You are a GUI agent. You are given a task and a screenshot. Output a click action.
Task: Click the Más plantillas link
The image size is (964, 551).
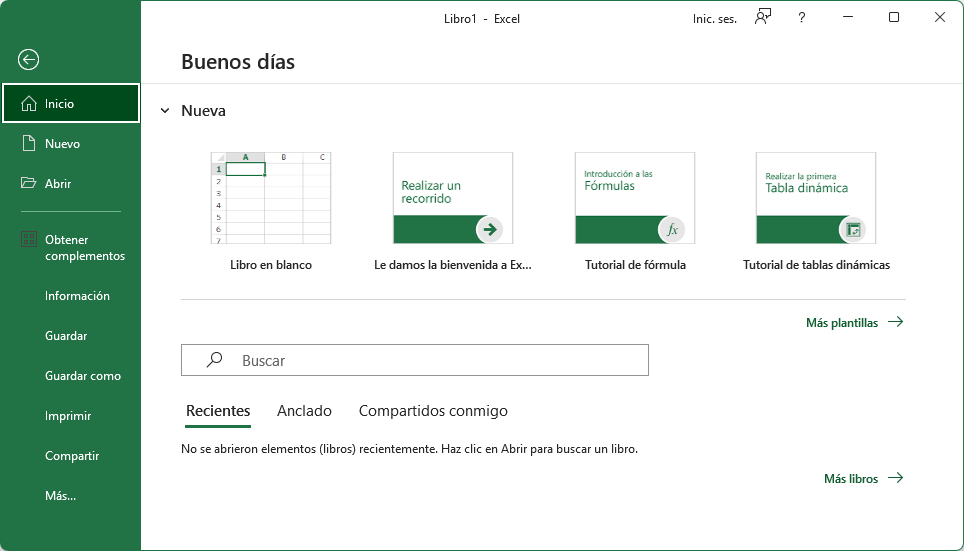point(855,322)
